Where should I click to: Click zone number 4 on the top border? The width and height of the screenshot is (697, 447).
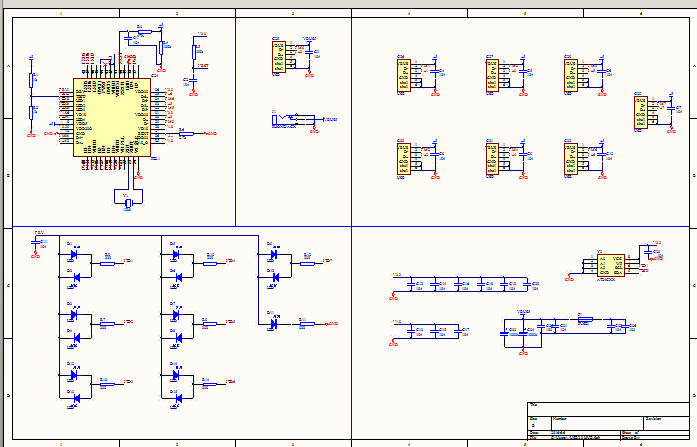tap(409, 13)
